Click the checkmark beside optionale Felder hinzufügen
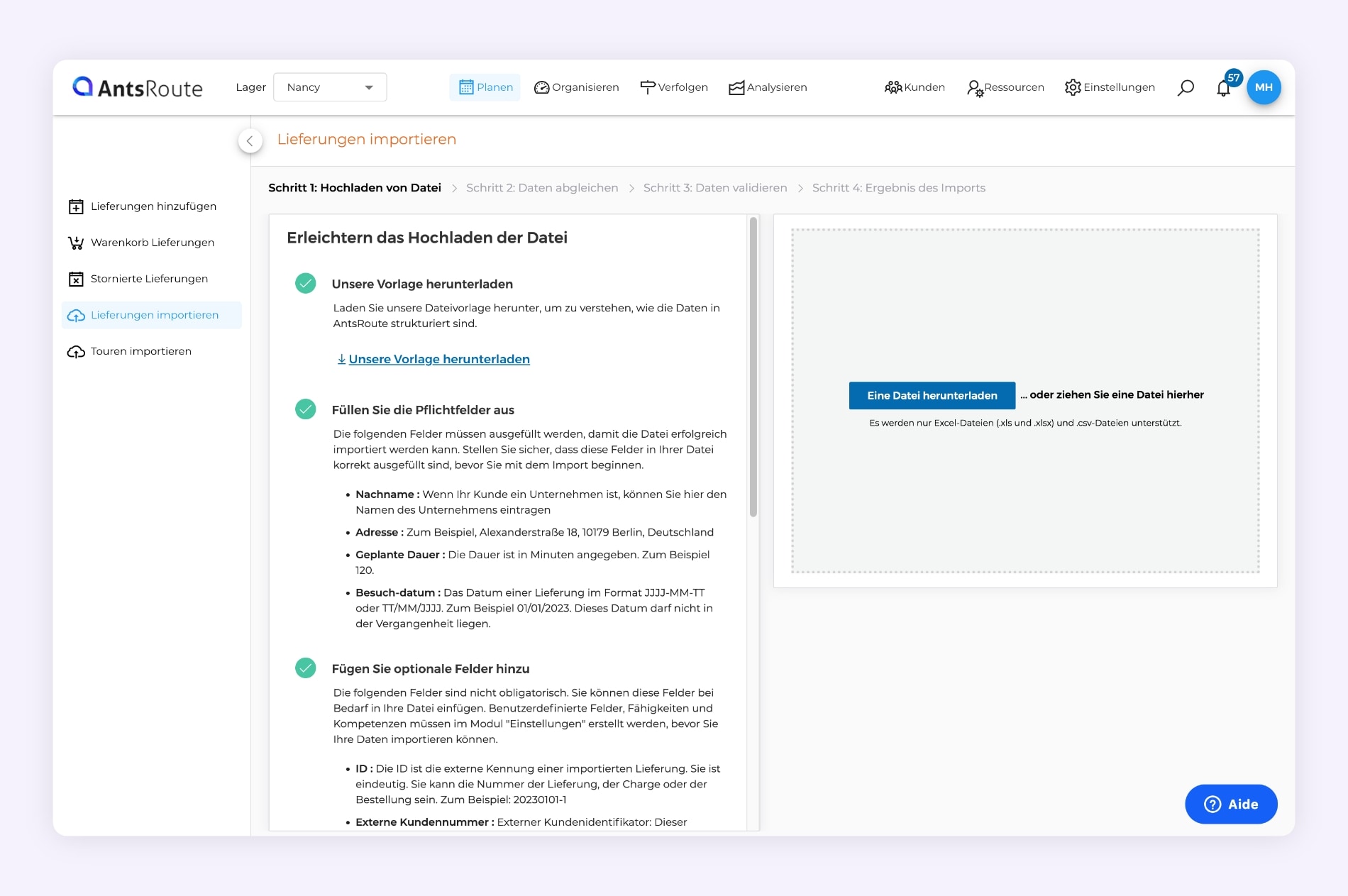This screenshot has height=896, width=1348. pos(306,668)
